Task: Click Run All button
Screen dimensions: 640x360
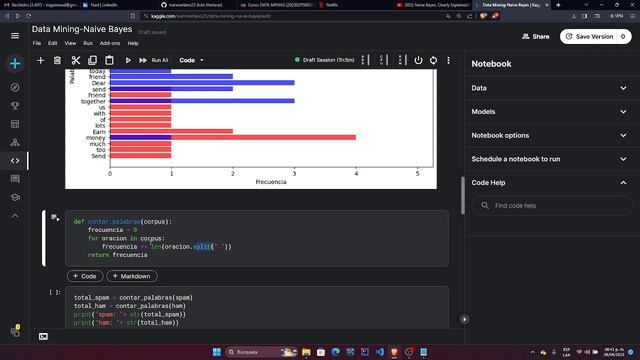Action: click(153, 60)
